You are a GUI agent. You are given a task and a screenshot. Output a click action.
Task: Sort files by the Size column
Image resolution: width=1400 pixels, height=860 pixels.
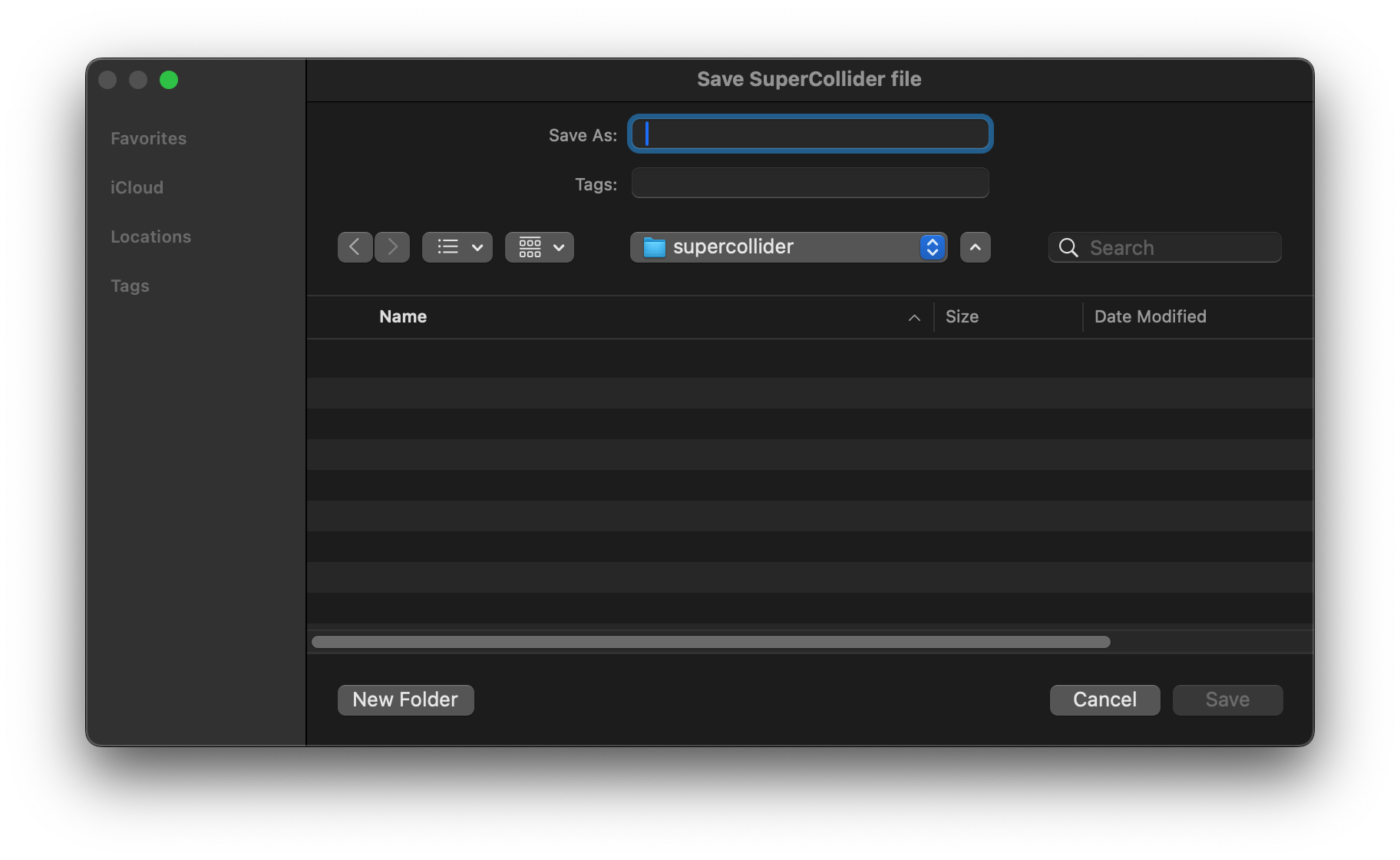pos(962,316)
